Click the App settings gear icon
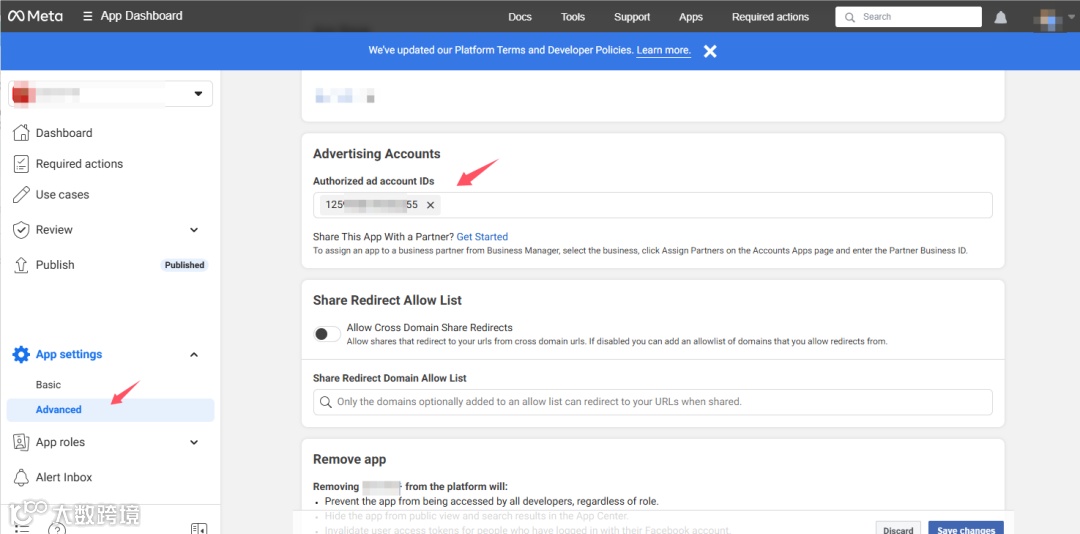1080x534 pixels. [x=21, y=355]
